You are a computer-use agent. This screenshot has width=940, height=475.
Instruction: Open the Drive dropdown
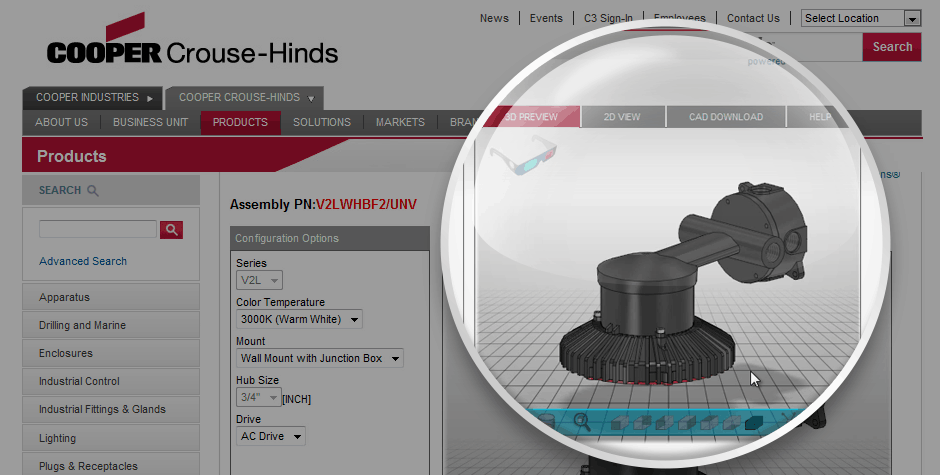(270, 436)
